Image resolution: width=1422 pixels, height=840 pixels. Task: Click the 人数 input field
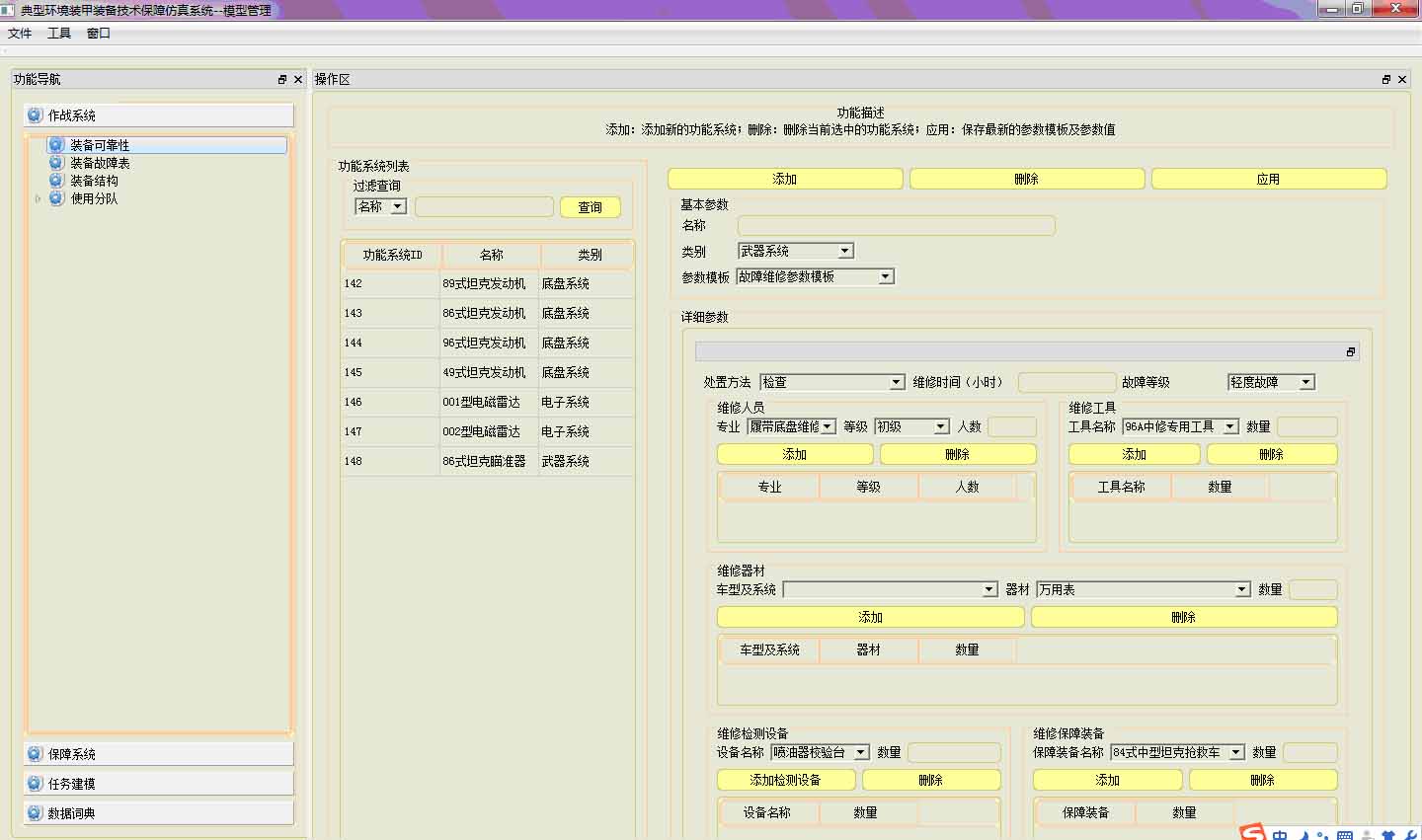point(1012,426)
